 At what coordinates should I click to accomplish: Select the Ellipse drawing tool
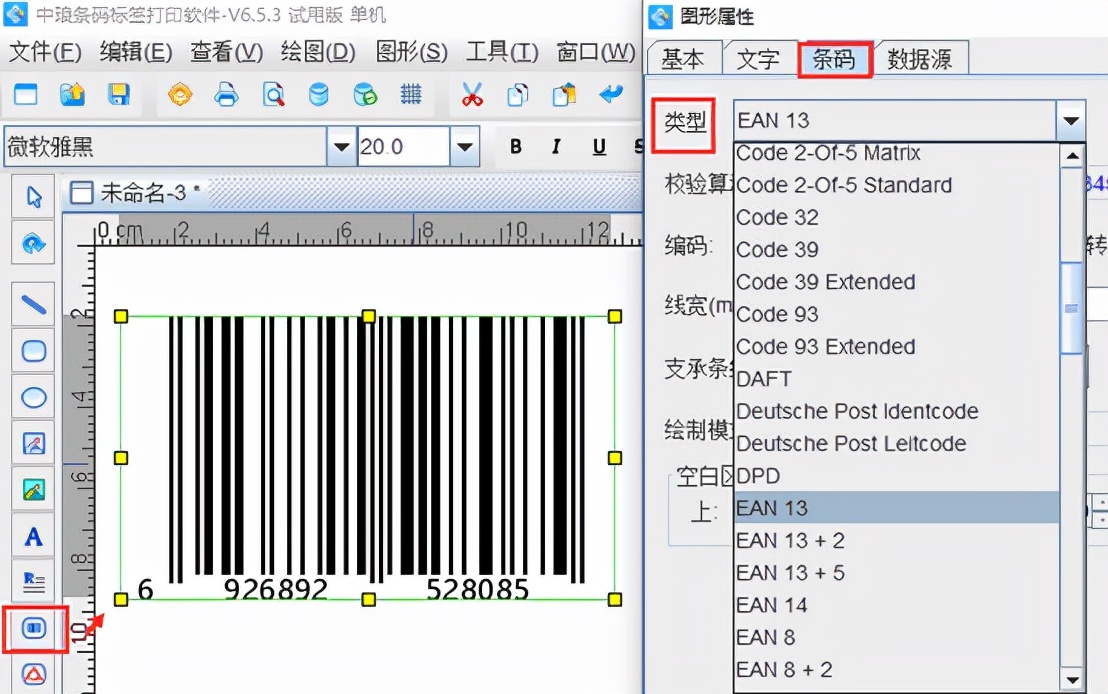[33, 397]
